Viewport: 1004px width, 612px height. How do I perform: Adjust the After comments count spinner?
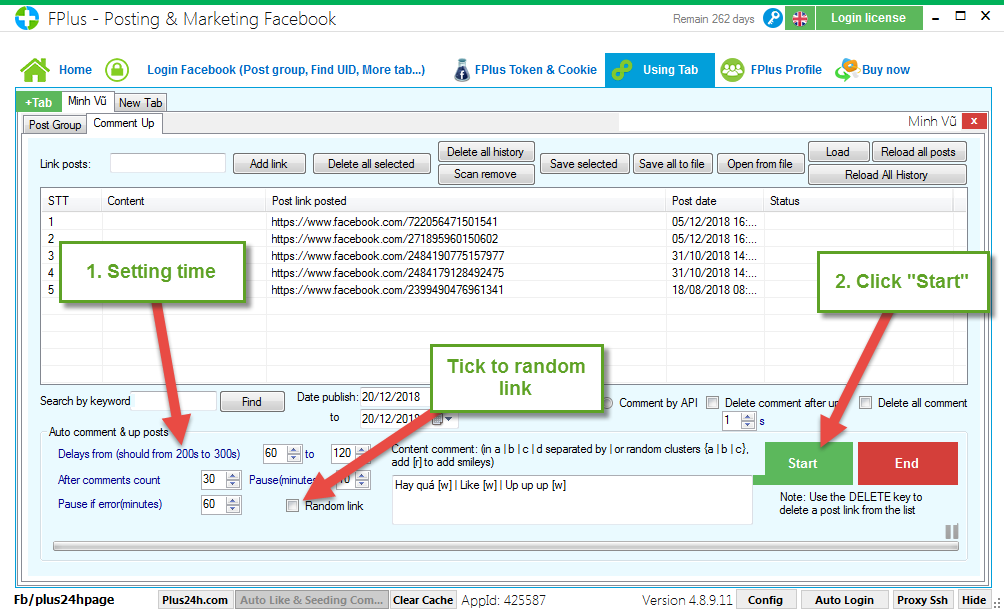pyautogui.click(x=233, y=479)
